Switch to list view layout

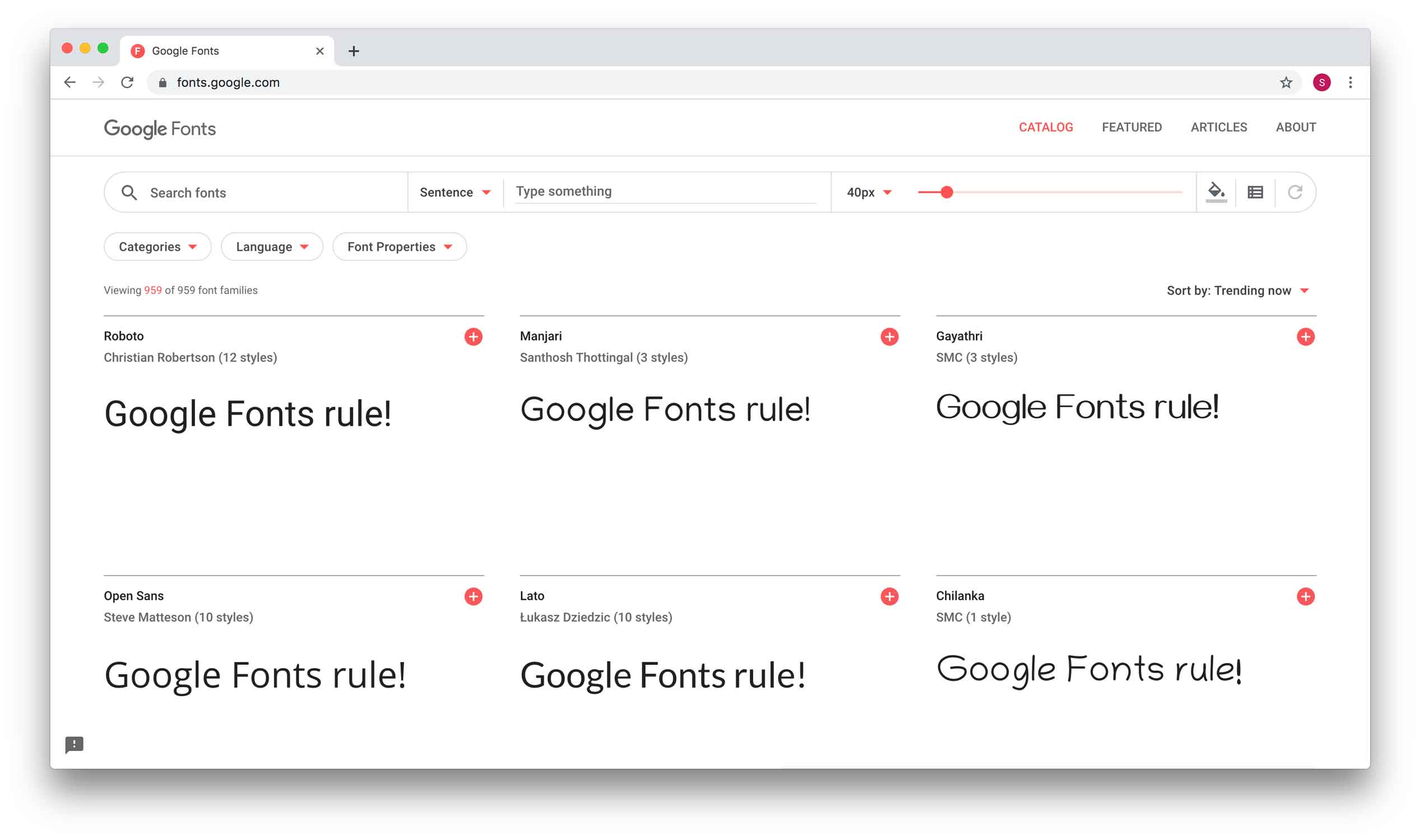point(1255,193)
